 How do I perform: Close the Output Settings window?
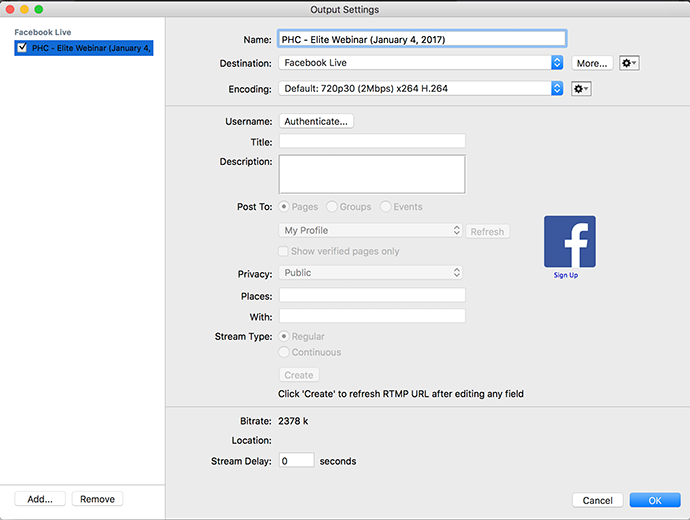point(10,9)
